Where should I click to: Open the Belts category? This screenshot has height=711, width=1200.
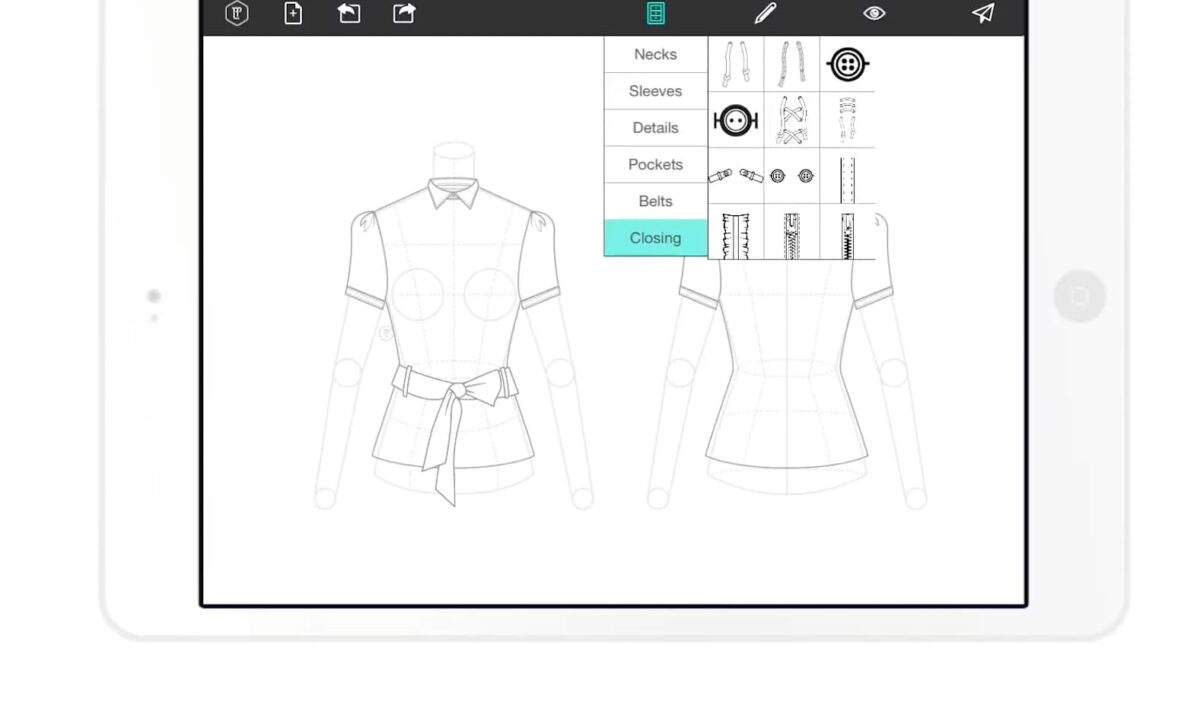[x=656, y=201]
